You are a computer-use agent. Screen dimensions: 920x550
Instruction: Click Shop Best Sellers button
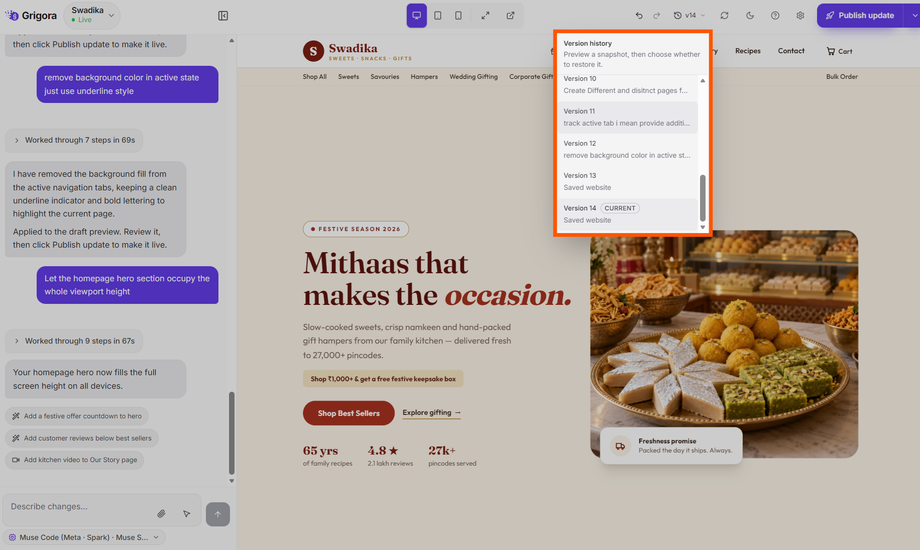click(x=349, y=413)
